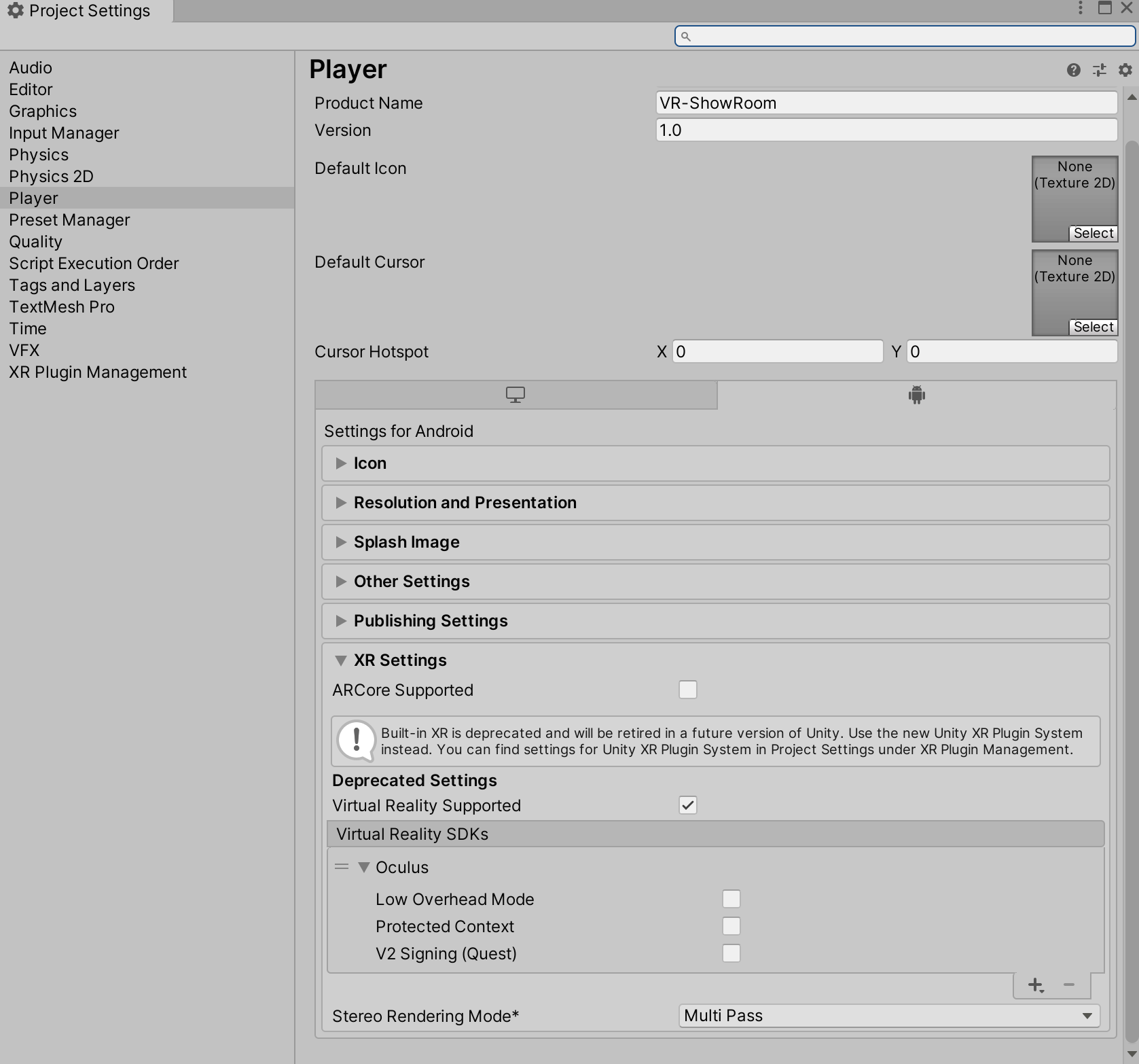
Task: Click Select button for Default Cursor
Action: tap(1093, 327)
